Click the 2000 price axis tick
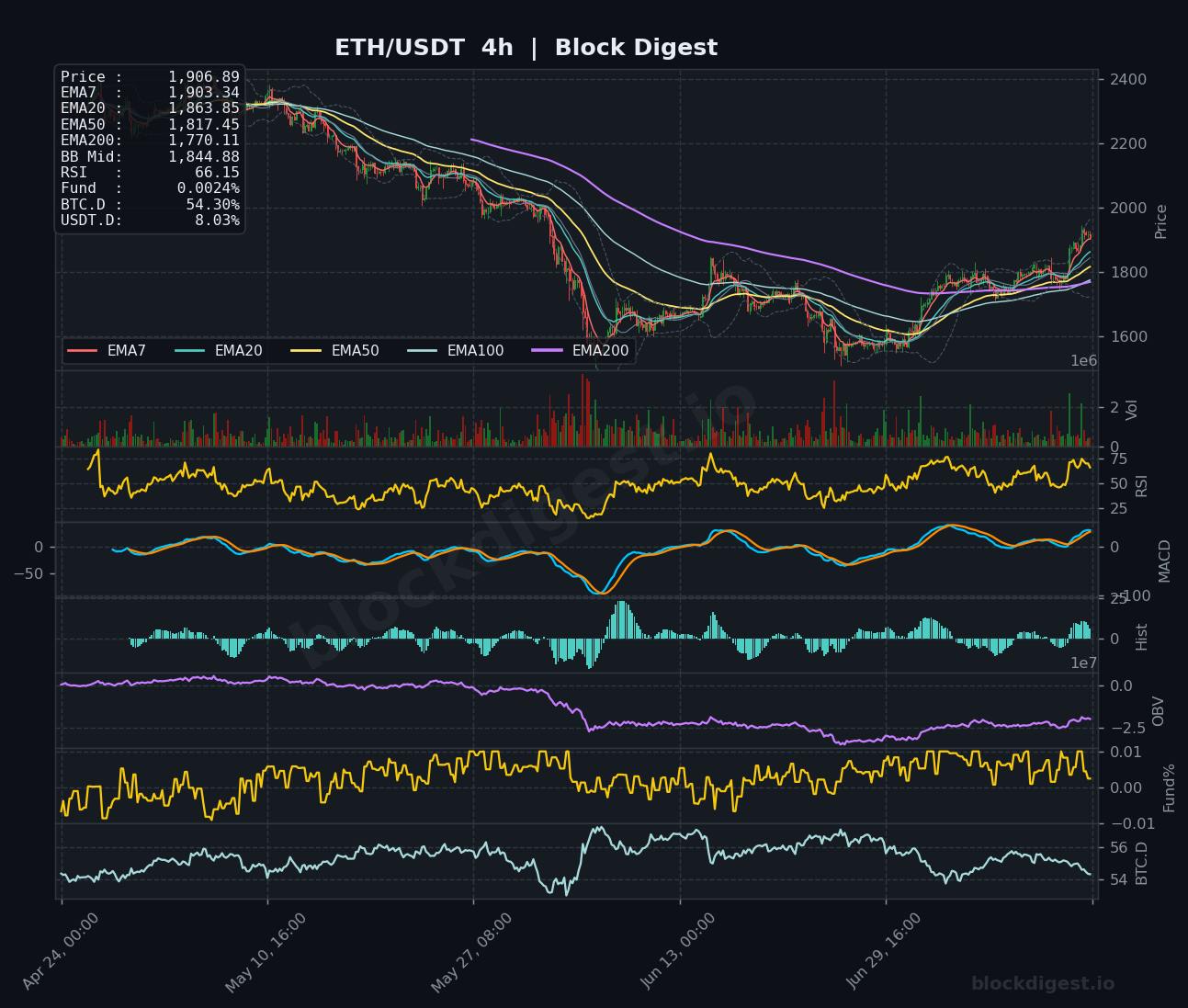Image resolution: width=1188 pixels, height=1008 pixels. pos(1128,209)
